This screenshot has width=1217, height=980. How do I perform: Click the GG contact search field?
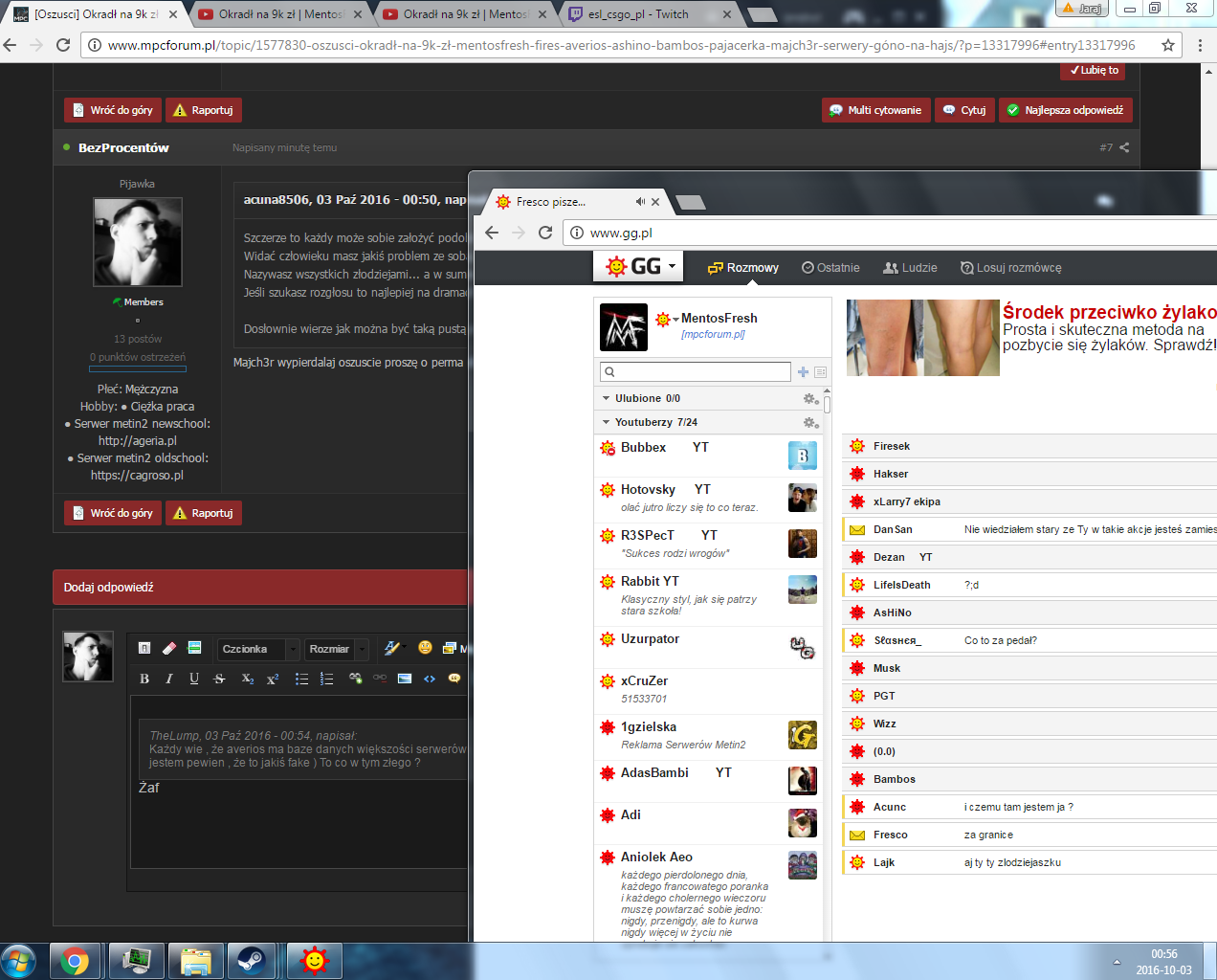tap(695, 371)
